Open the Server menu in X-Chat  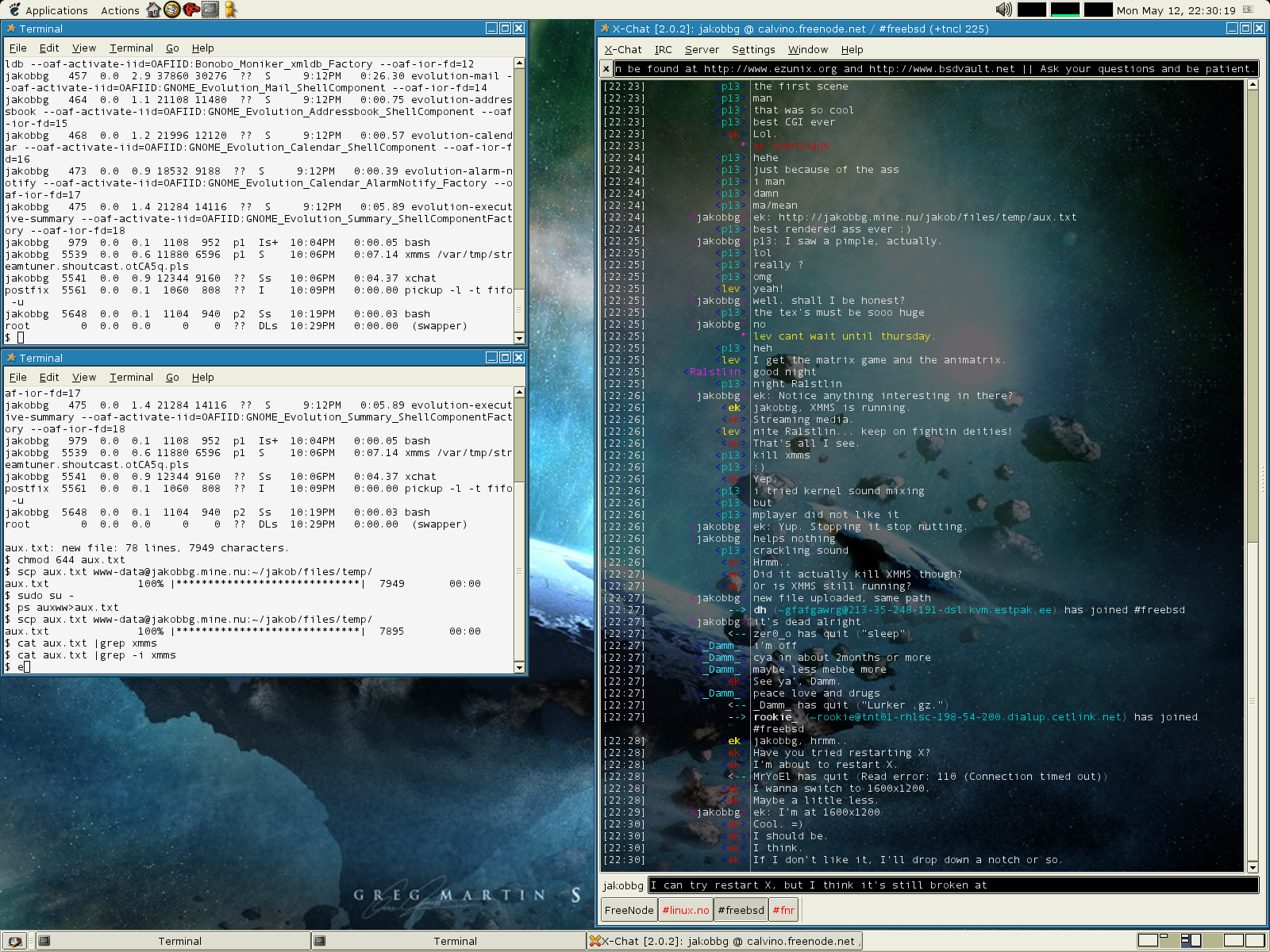tap(702, 50)
